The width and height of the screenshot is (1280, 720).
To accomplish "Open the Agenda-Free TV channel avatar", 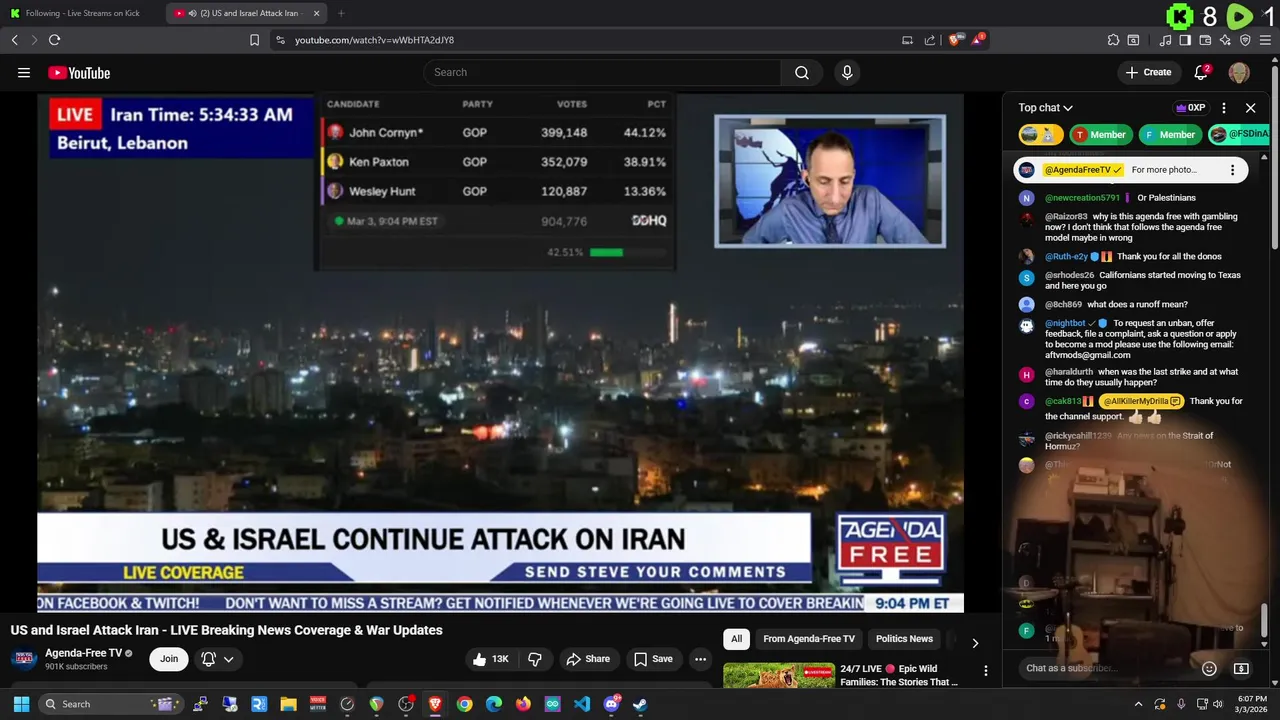I will coord(25,659).
